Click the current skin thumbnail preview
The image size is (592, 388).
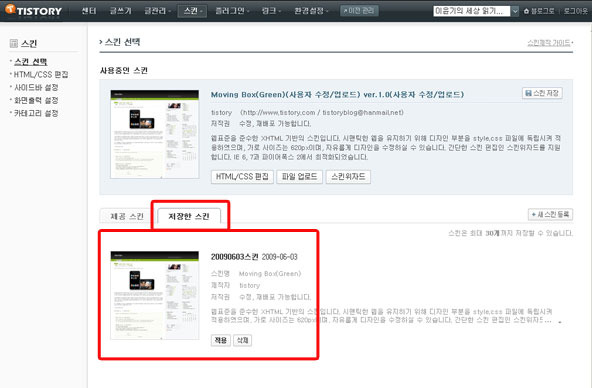[x=154, y=134]
